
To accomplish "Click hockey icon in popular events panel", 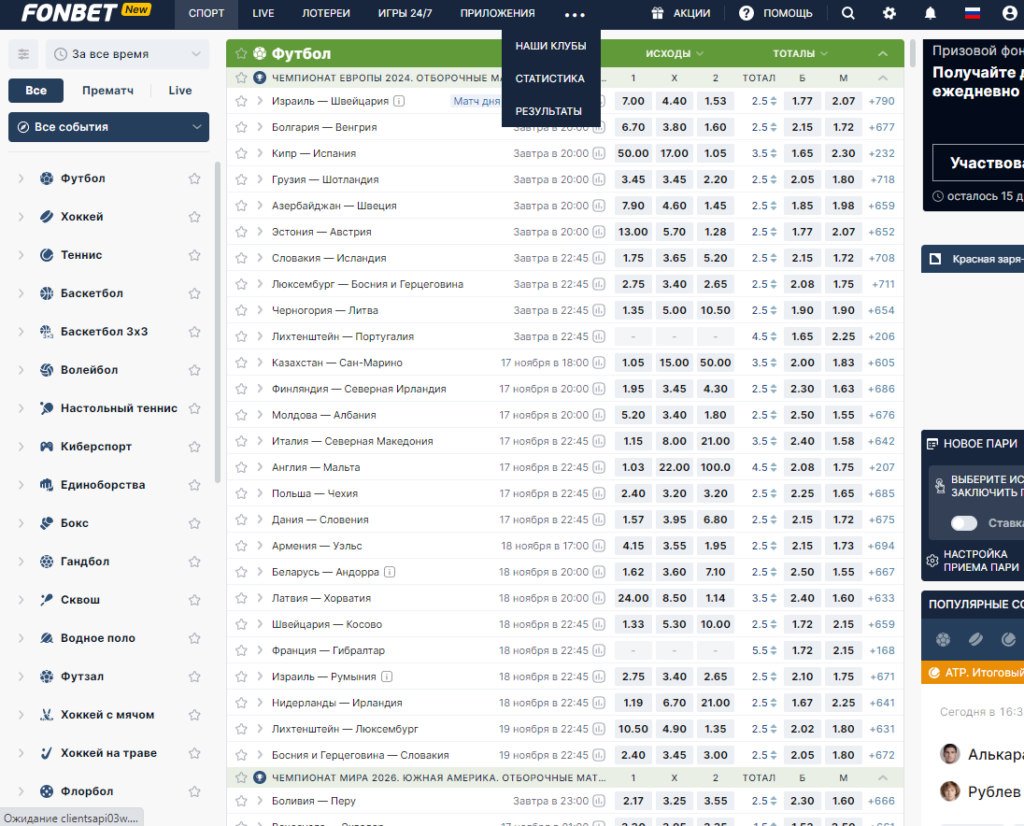I will [x=976, y=639].
